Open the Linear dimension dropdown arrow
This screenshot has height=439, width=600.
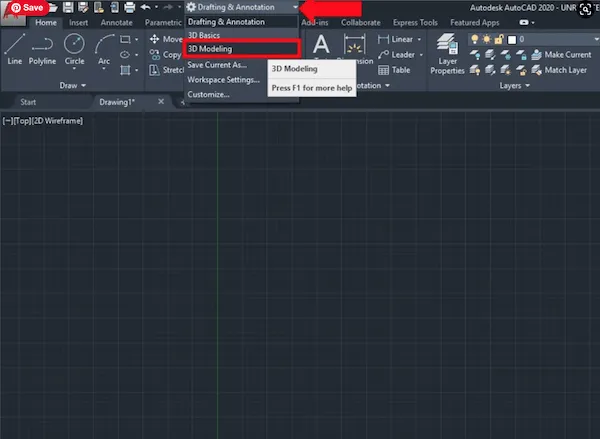click(419, 39)
